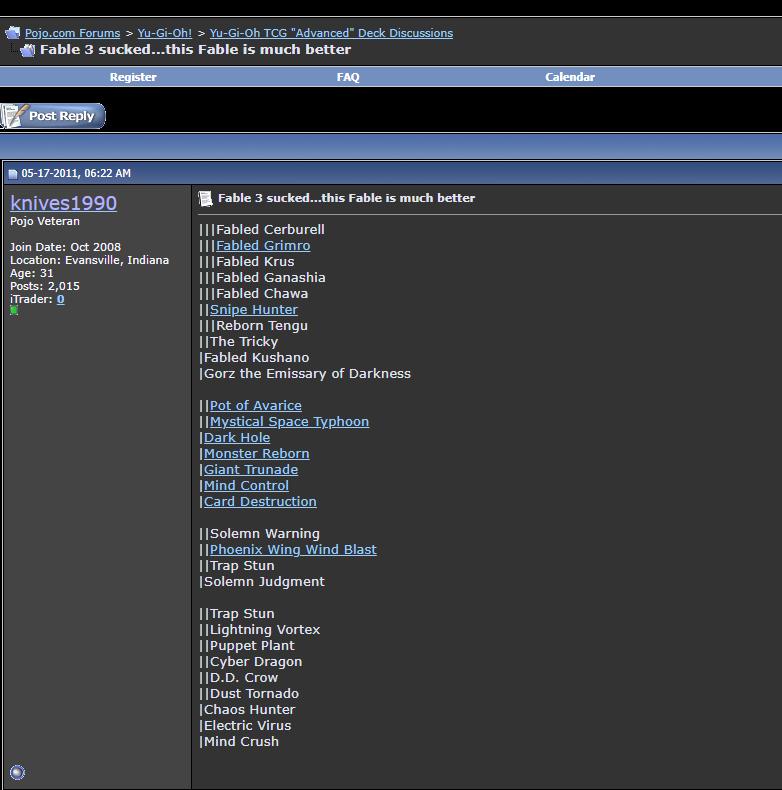Click the Electric Virus text line
Screen dimensions: 782x790
pos(245,726)
